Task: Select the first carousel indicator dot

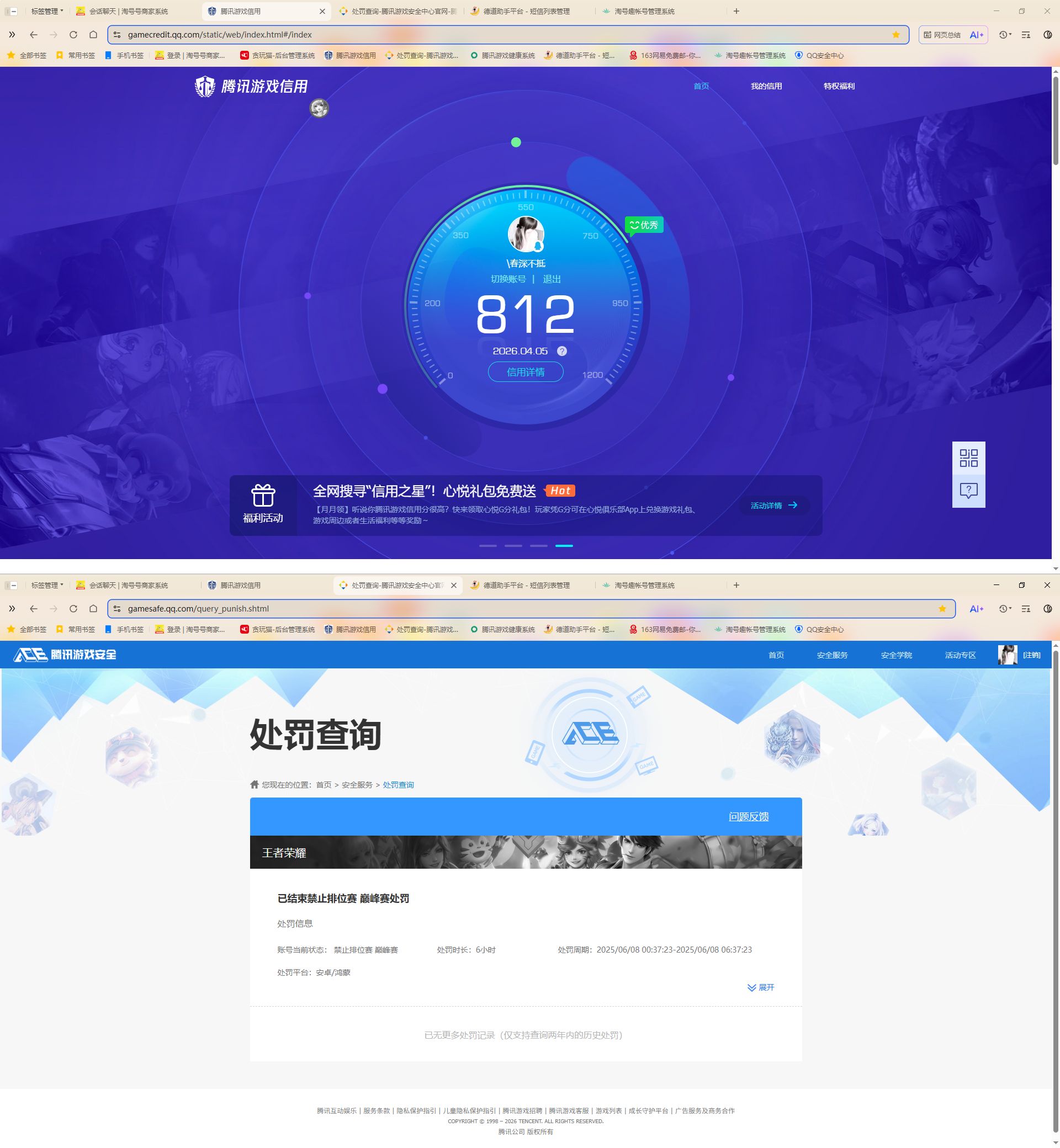Action: [488, 546]
